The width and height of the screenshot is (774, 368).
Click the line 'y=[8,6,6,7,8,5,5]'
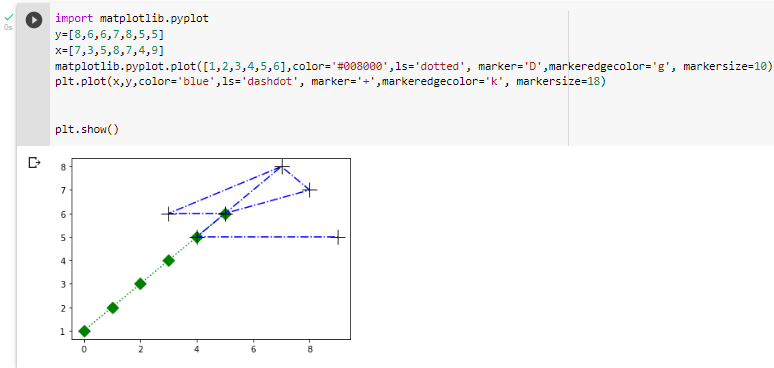[110, 35]
